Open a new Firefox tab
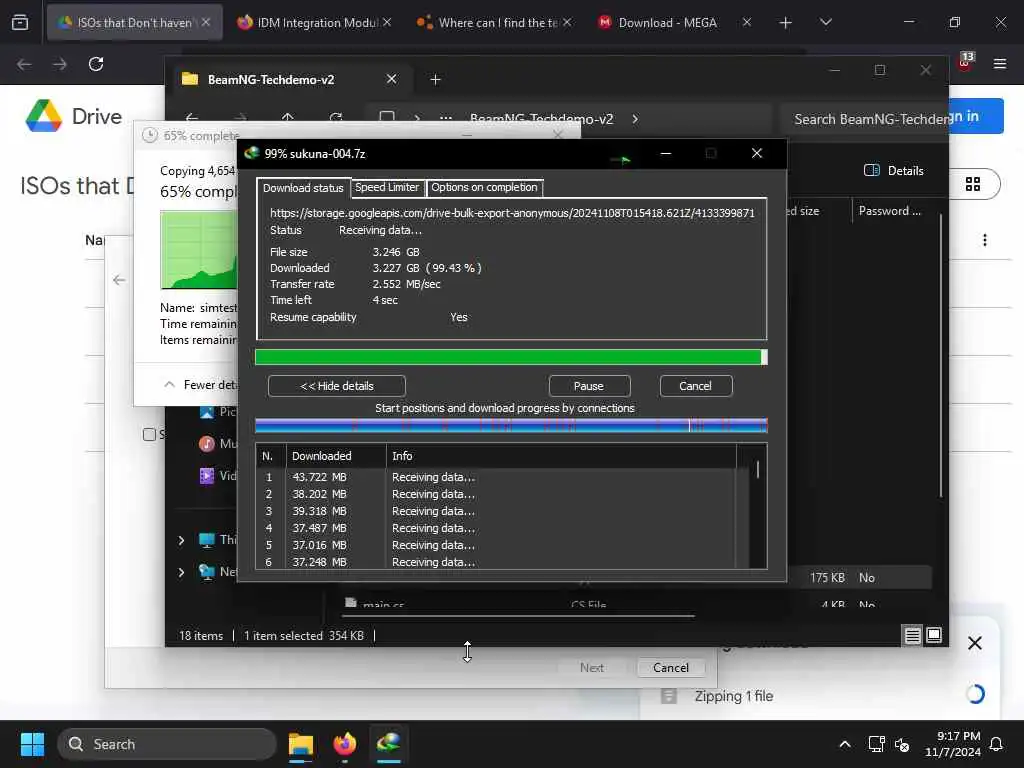The image size is (1024, 768). click(786, 23)
